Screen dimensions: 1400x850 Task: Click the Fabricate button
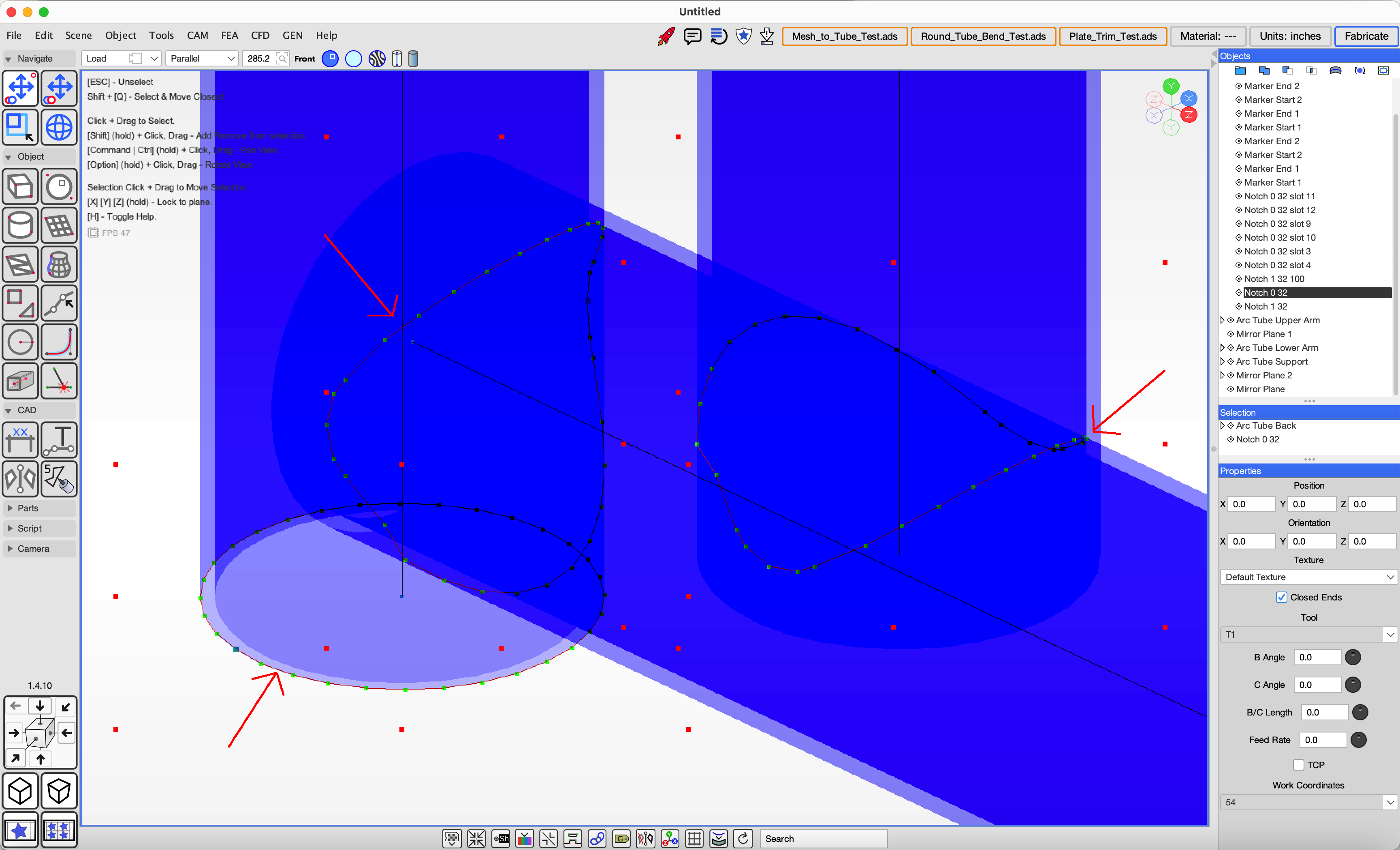pos(1366,36)
